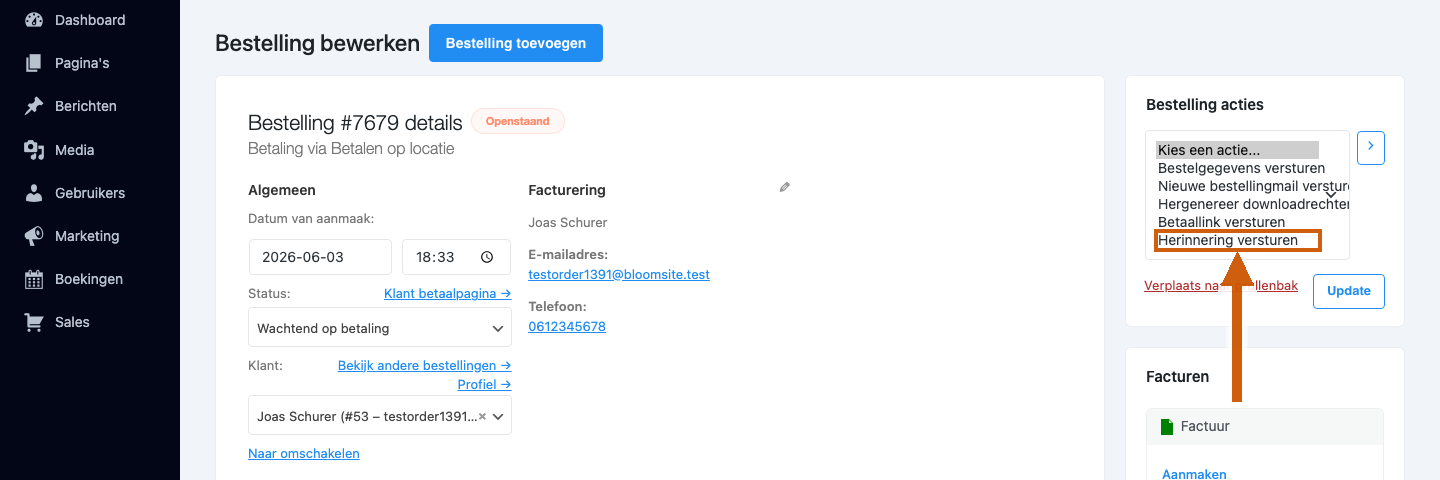Image resolution: width=1440 pixels, height=480 pixels.
Task: Run the chosen action with the arrow button
Action: coord(1371,147)
